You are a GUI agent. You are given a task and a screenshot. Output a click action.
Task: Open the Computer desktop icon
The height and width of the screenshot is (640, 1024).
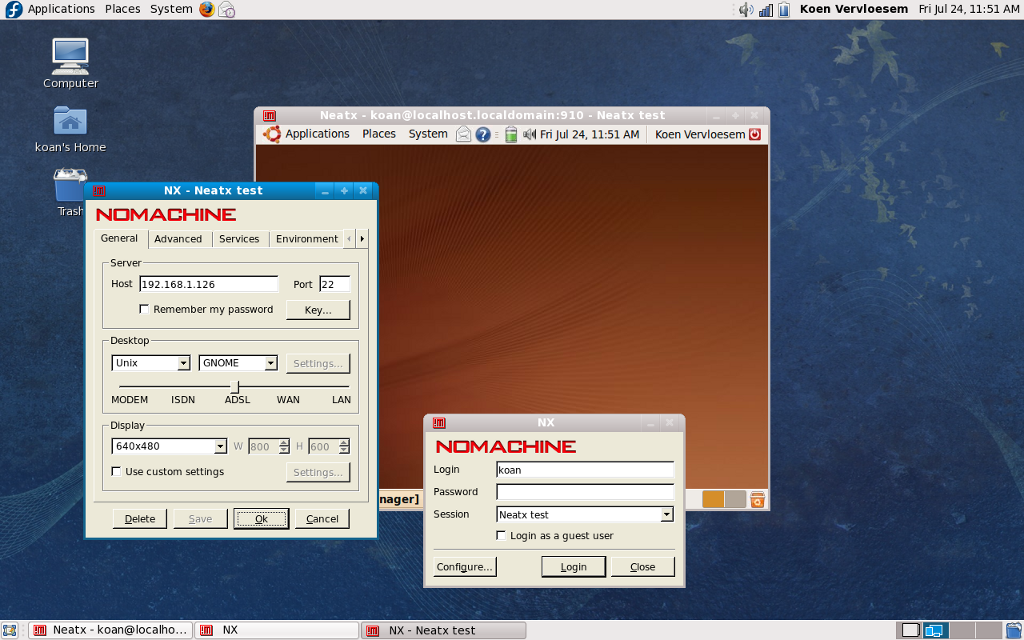click(70, 57)
